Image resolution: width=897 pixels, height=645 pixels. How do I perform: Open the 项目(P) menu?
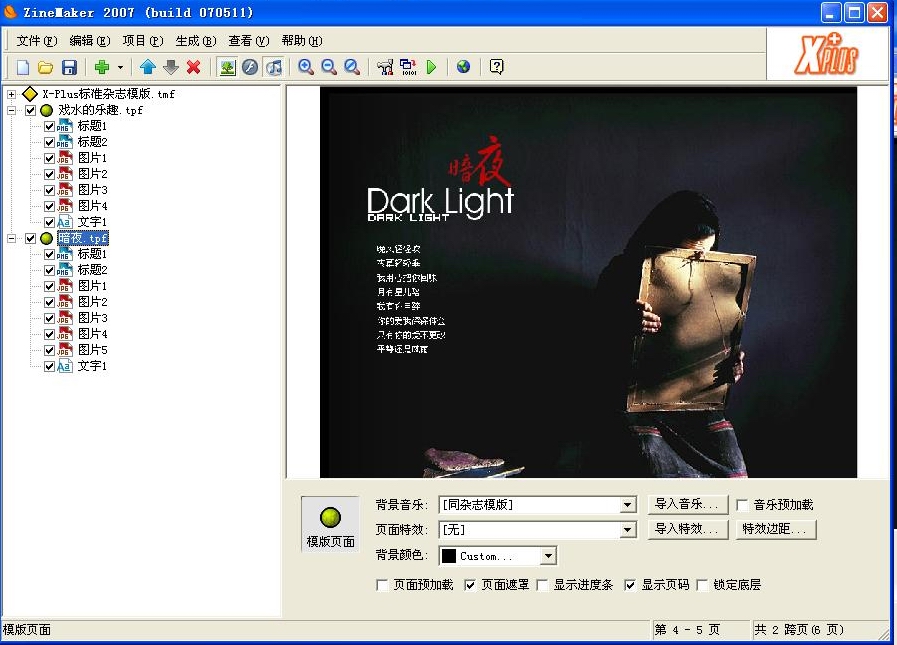[143, 41]
